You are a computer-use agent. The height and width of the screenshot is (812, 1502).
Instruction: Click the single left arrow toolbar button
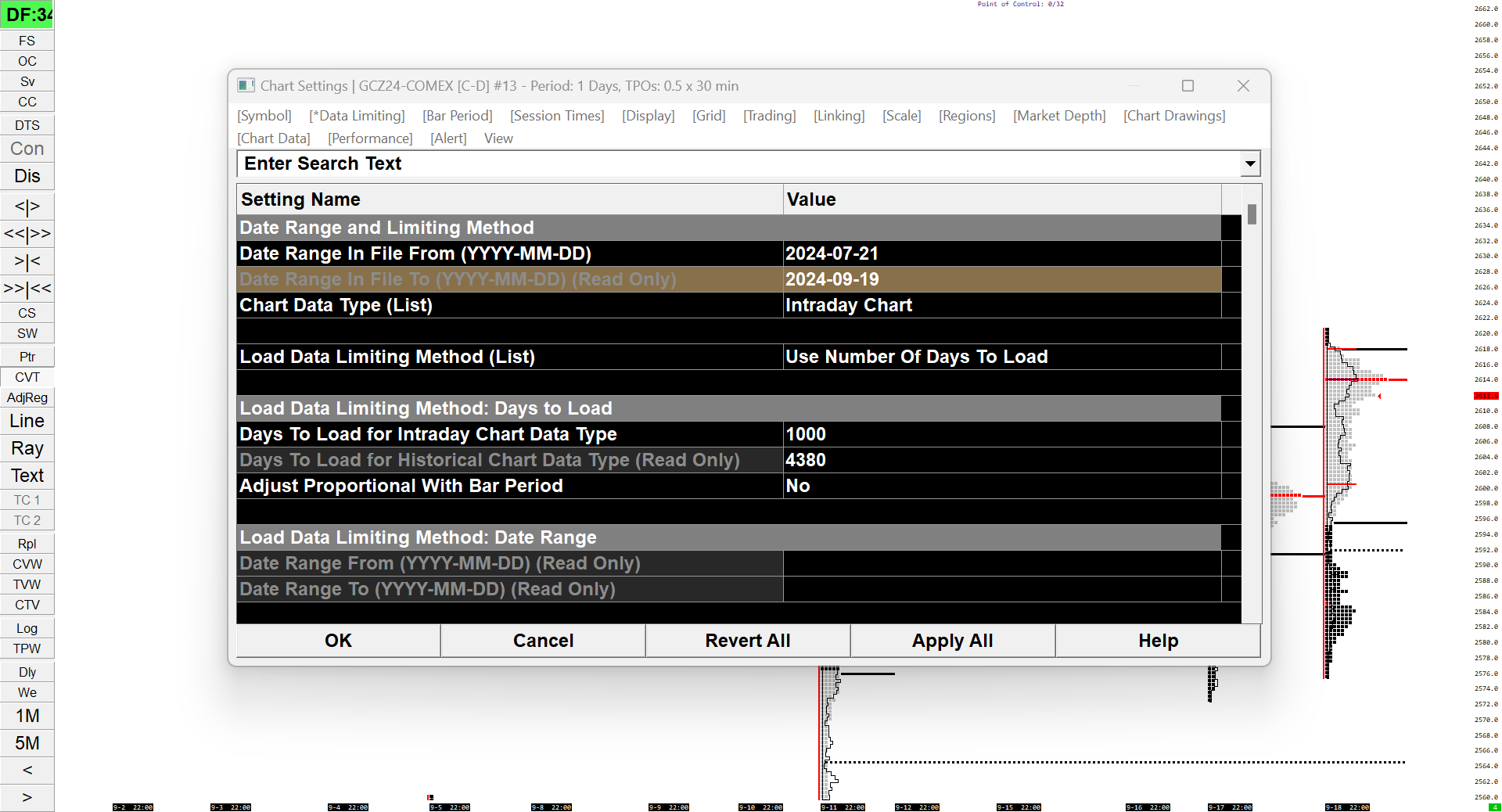coord(27,771)
